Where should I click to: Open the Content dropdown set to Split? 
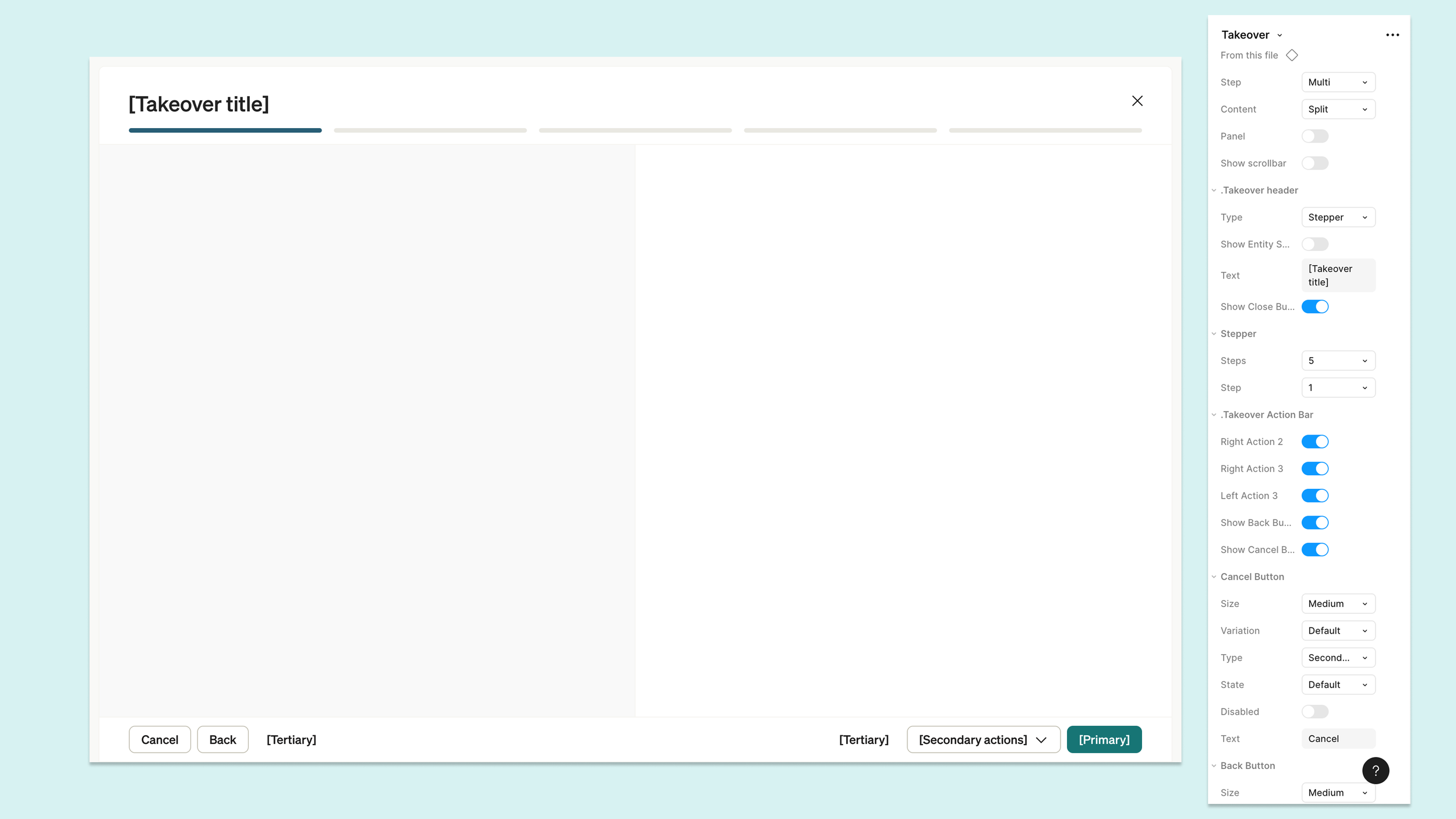[x=1338, y=109]
